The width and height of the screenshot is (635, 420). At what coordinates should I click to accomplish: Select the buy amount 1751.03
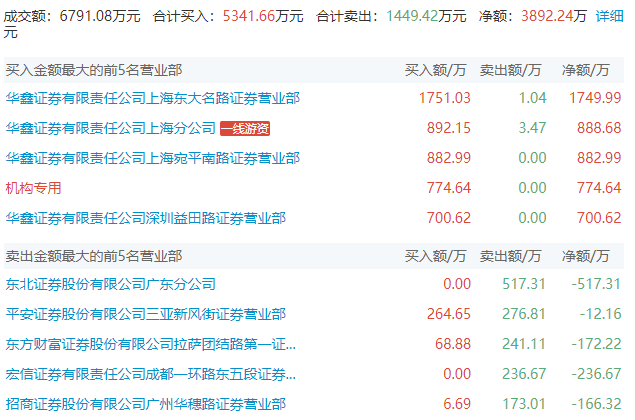pyautogui.click(x=445, y=98)
